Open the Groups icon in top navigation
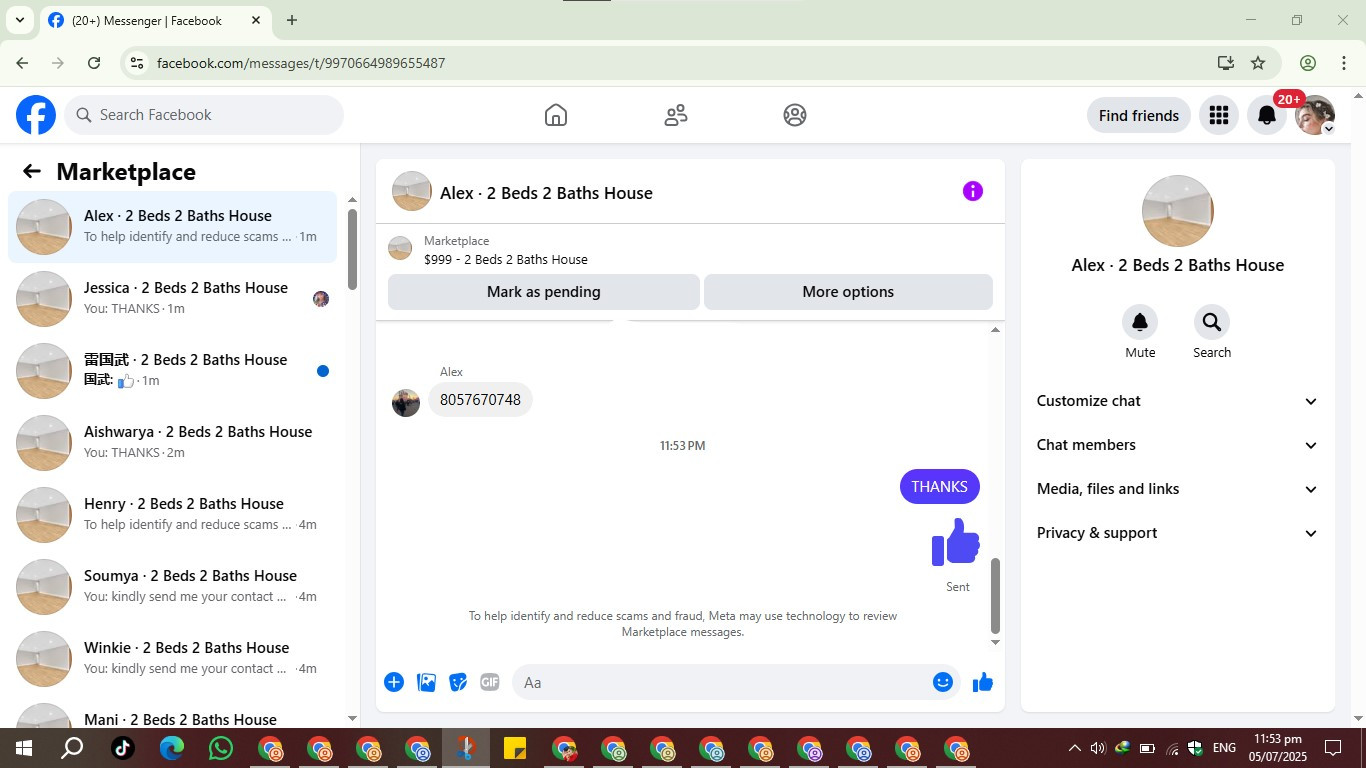Viewport: 1366px width, 768px height. [x=795, y=115]
